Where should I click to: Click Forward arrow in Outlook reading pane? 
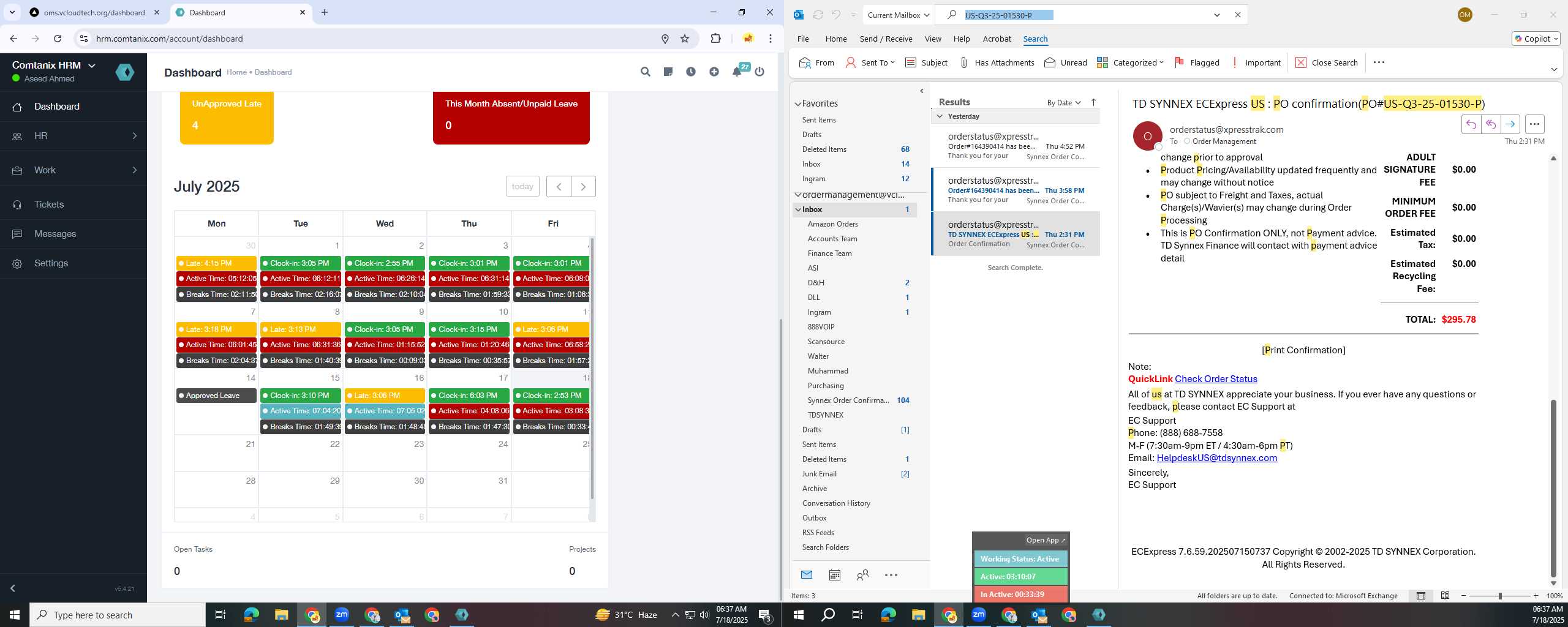pos(1510,124)
